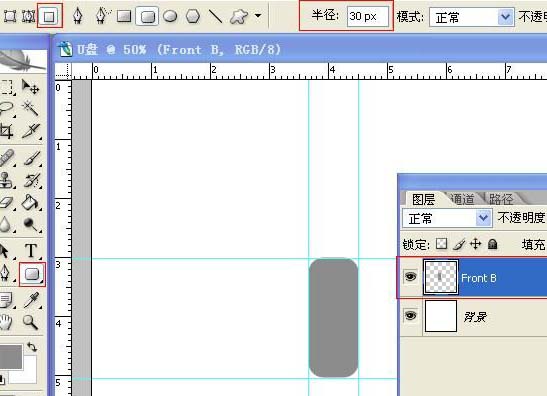
Task: Toggle the lock all padlock
Action: tap(493, 244)
